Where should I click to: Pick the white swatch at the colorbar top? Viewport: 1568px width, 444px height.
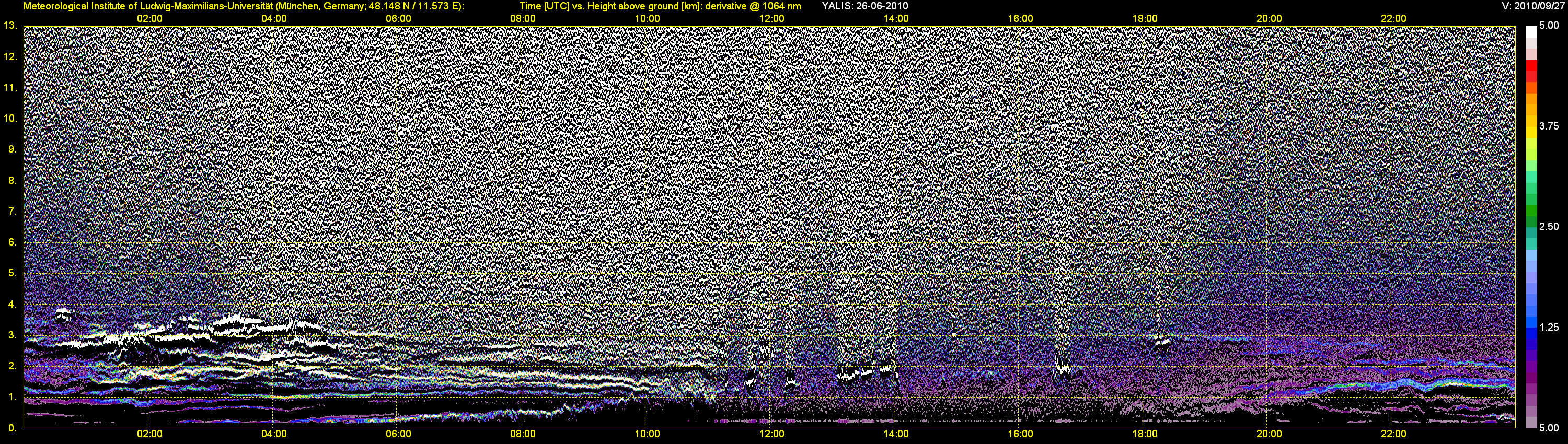[1531, 32]
